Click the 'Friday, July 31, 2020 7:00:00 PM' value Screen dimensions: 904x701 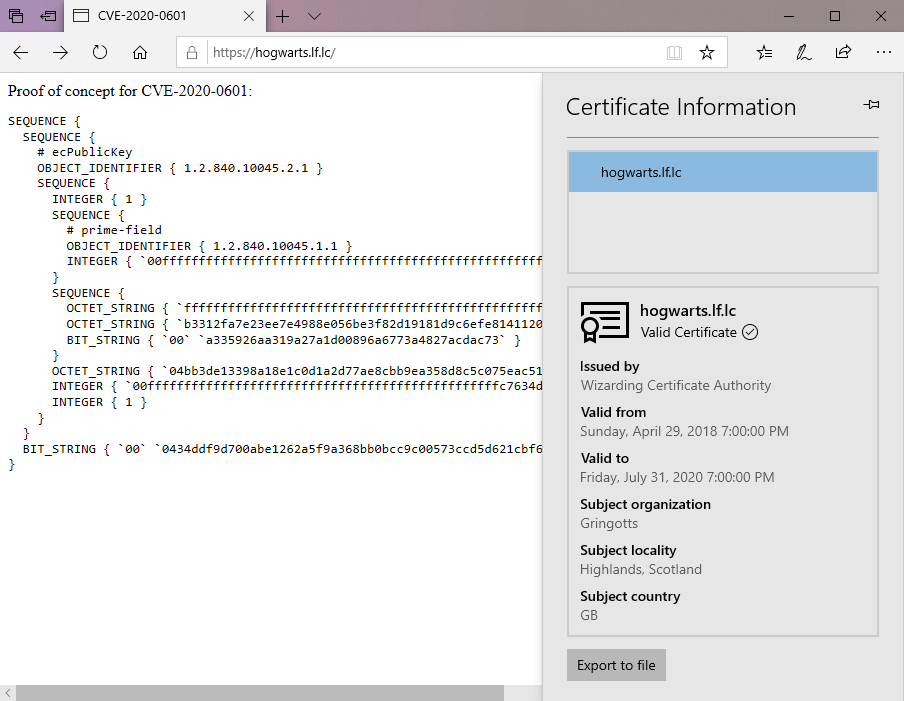coord(677,477)
